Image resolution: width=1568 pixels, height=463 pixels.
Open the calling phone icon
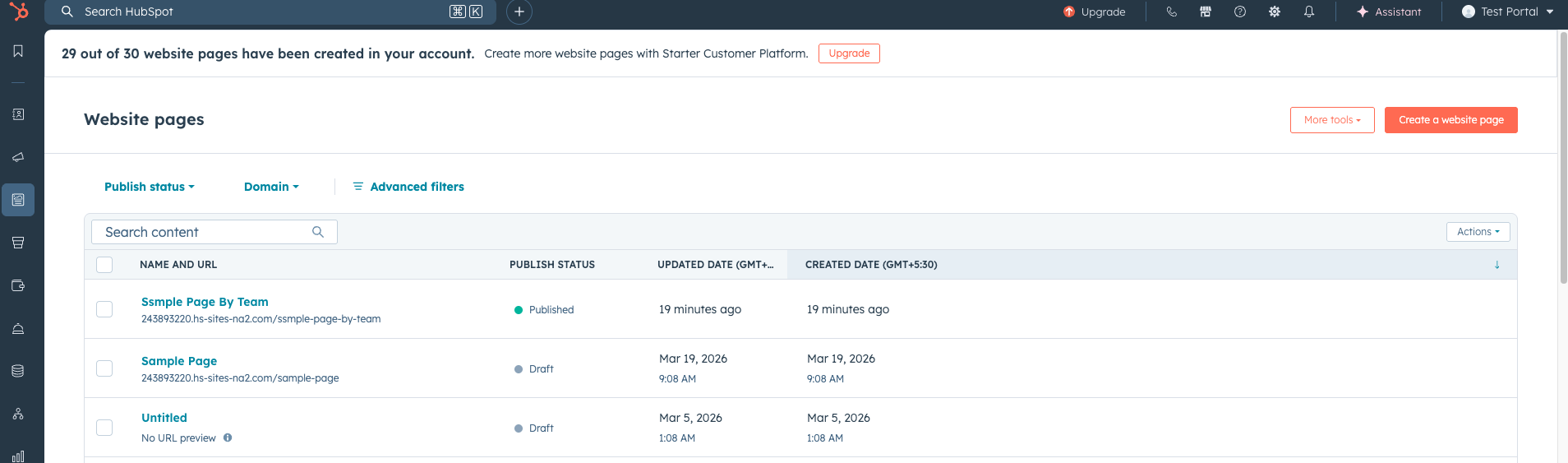[x=1172, y=12]
